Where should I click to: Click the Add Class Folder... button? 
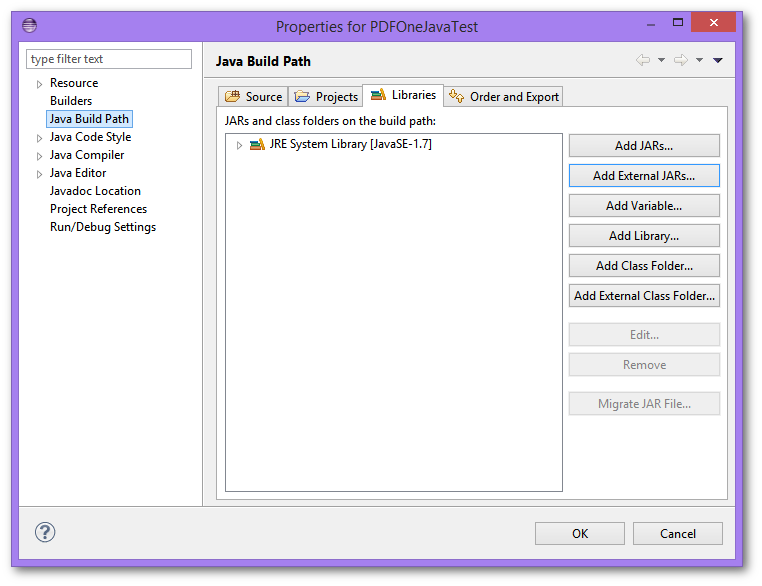point(644,266)
